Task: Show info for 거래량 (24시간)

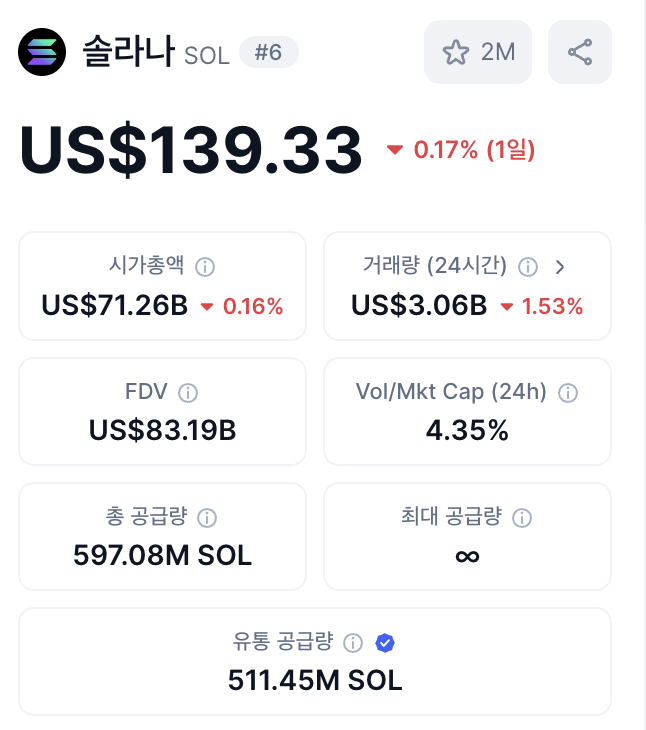Action: 528,267
